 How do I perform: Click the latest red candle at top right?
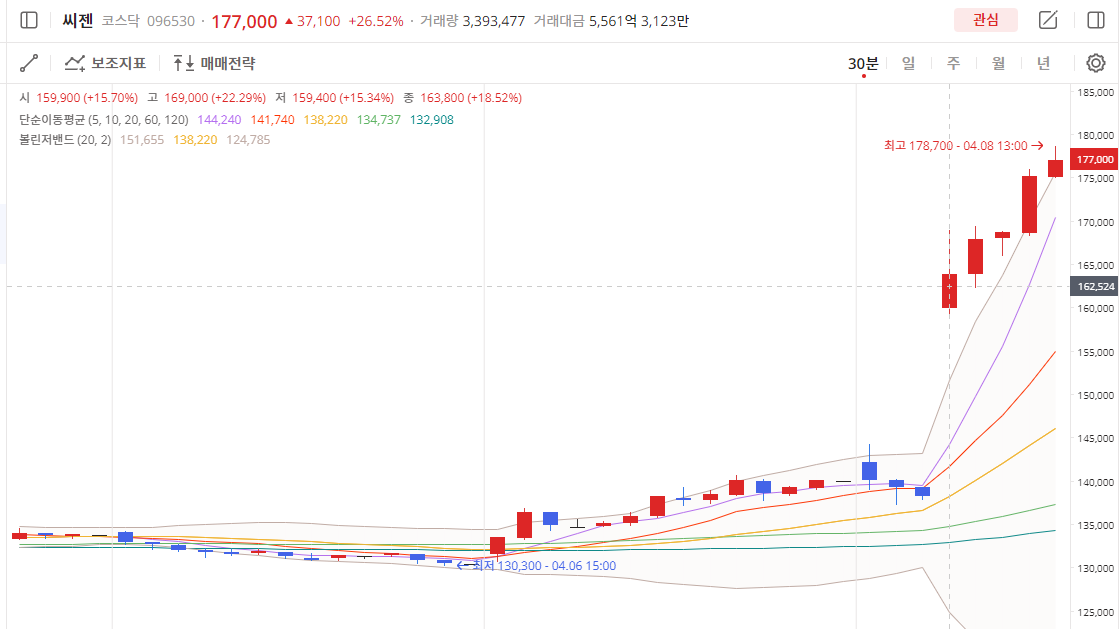[1055, 168]
